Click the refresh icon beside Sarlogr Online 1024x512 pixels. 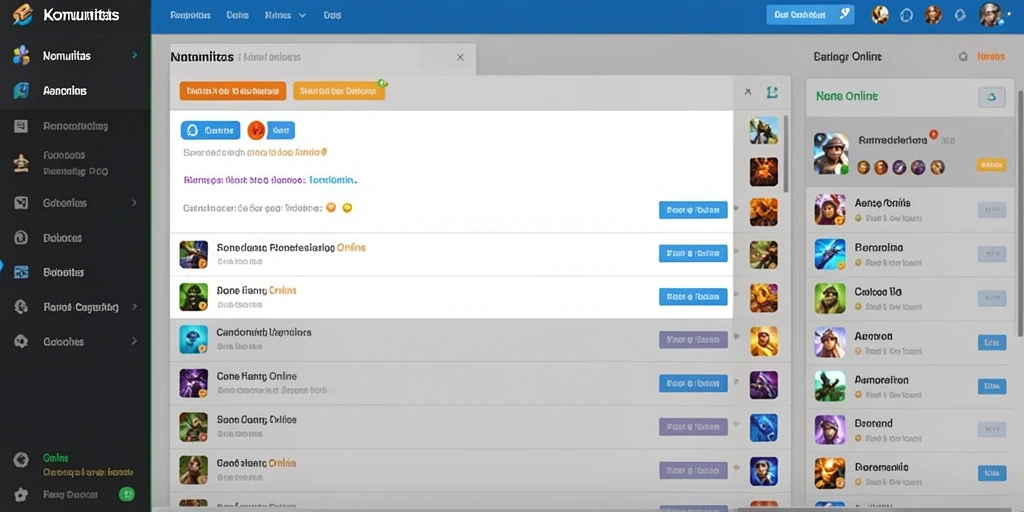[x=963, y=57]
